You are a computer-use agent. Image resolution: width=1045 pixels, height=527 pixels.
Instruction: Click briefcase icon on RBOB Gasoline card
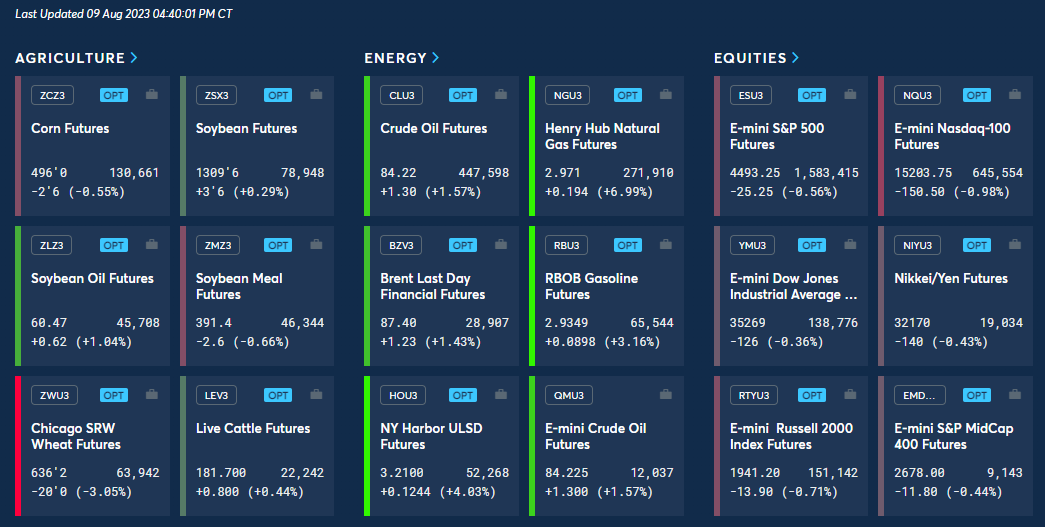click(x=666, y=245)
